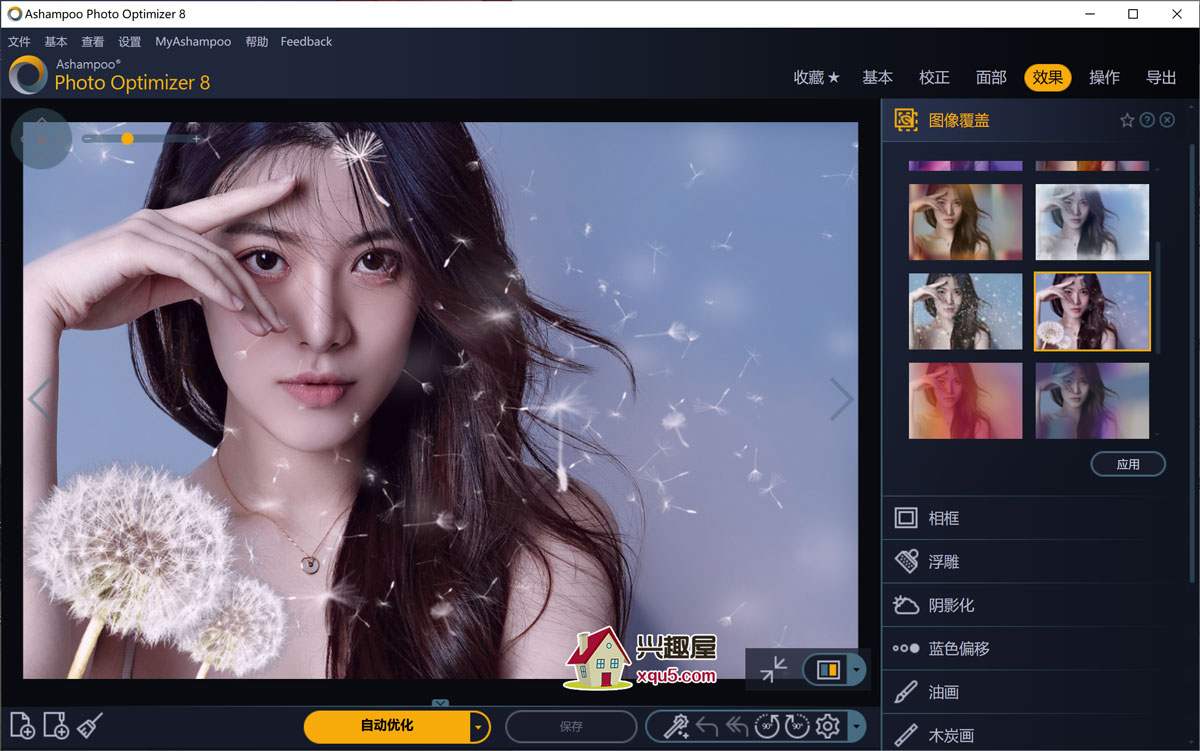Click the 自动优化 button
1200x751 pixels.
(x=387, y=726)
